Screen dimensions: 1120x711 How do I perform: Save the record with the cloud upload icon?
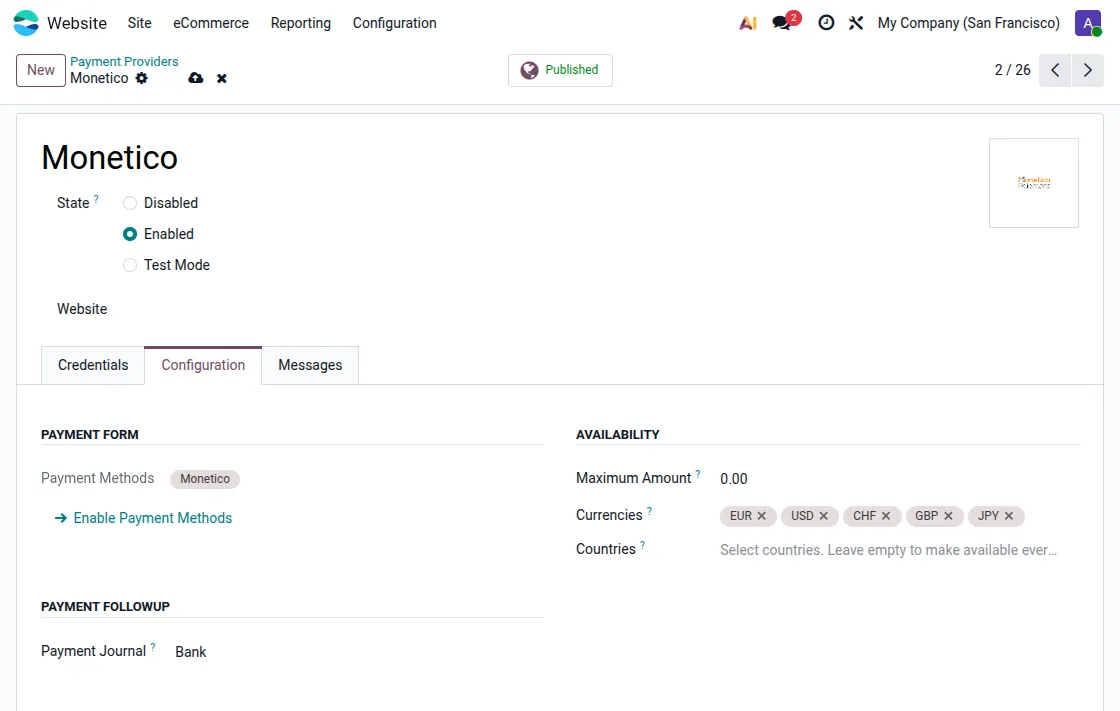[x=196, y=78]
